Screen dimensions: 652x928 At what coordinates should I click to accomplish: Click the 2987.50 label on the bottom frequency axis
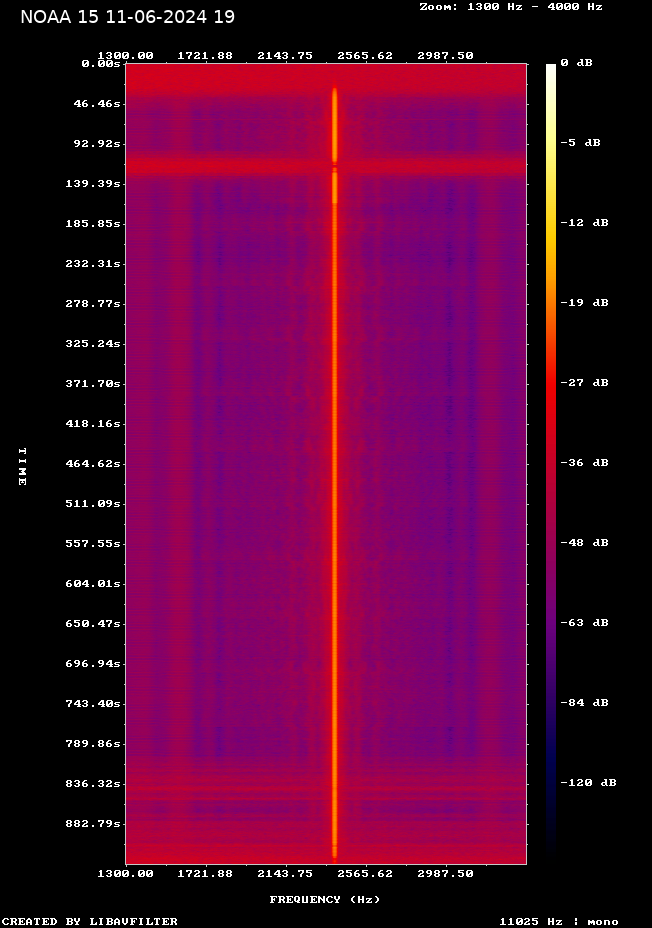point(445,874)
